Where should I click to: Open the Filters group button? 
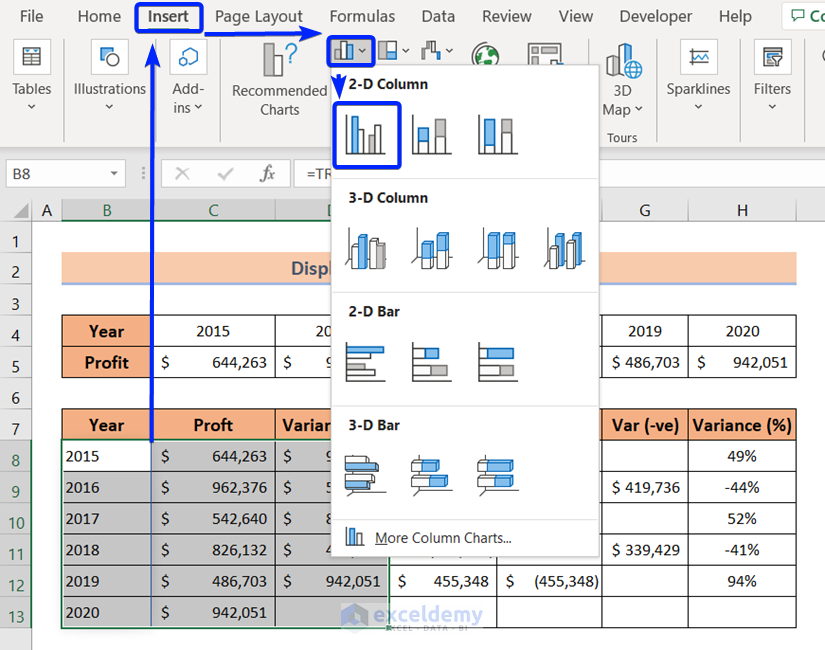[772, 76]
